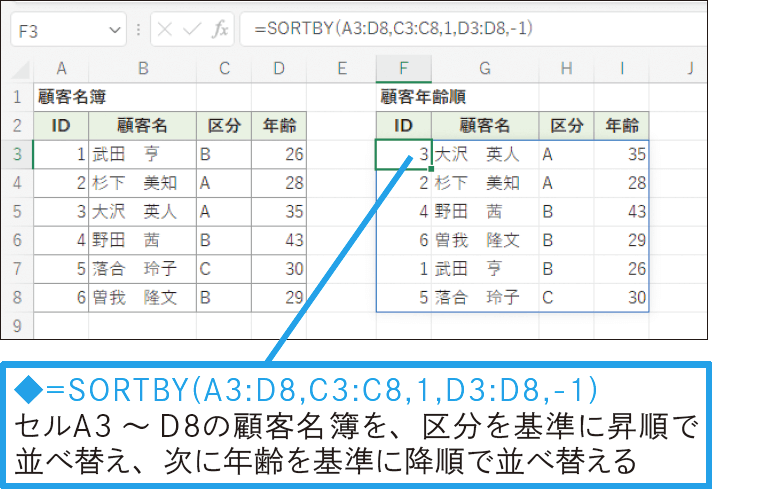Open the Insert Function fx icon
The width and height of the screenshot is (783, 489).
220,30
